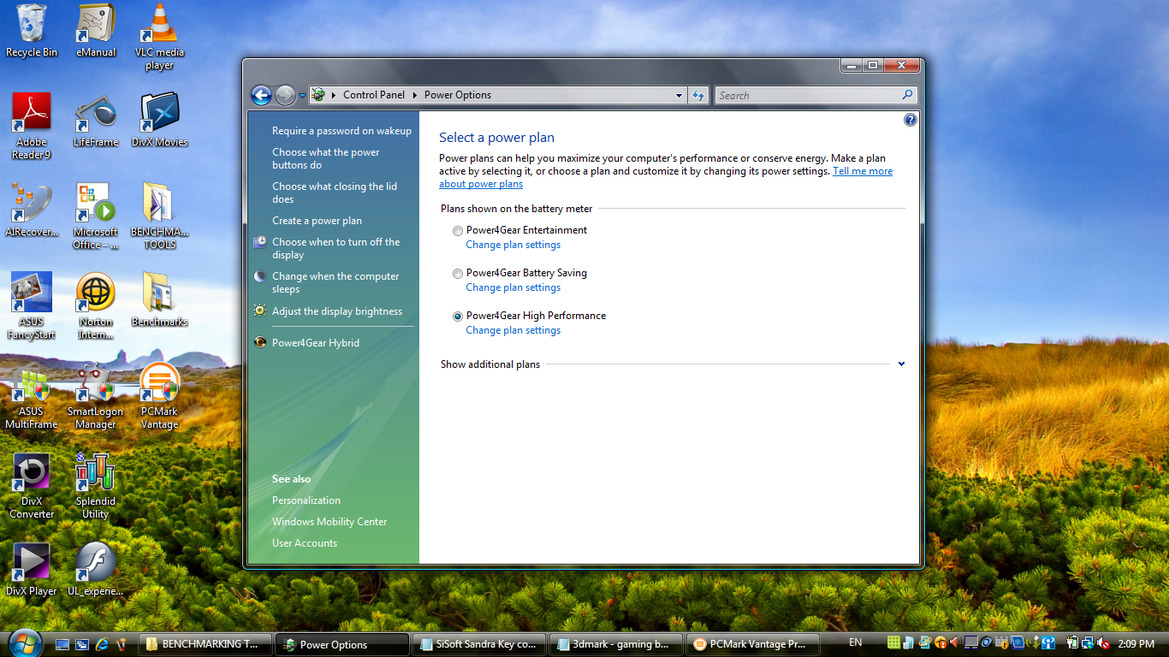Open Choose what closing the lid does
This screenshot has height=657, width=1169.
[334, 192]
